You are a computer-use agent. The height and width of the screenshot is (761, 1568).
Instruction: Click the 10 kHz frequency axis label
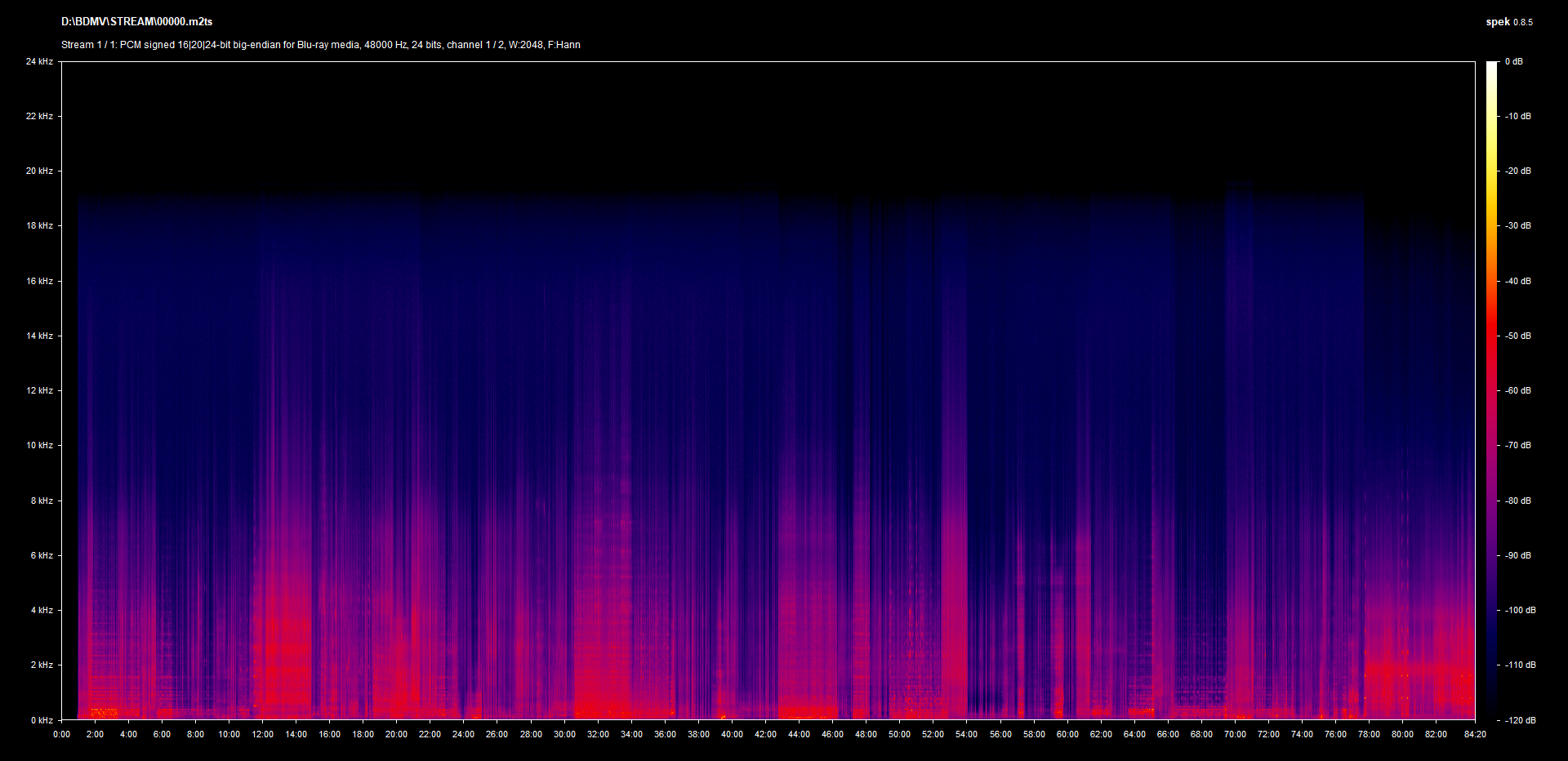coord(39,445)
